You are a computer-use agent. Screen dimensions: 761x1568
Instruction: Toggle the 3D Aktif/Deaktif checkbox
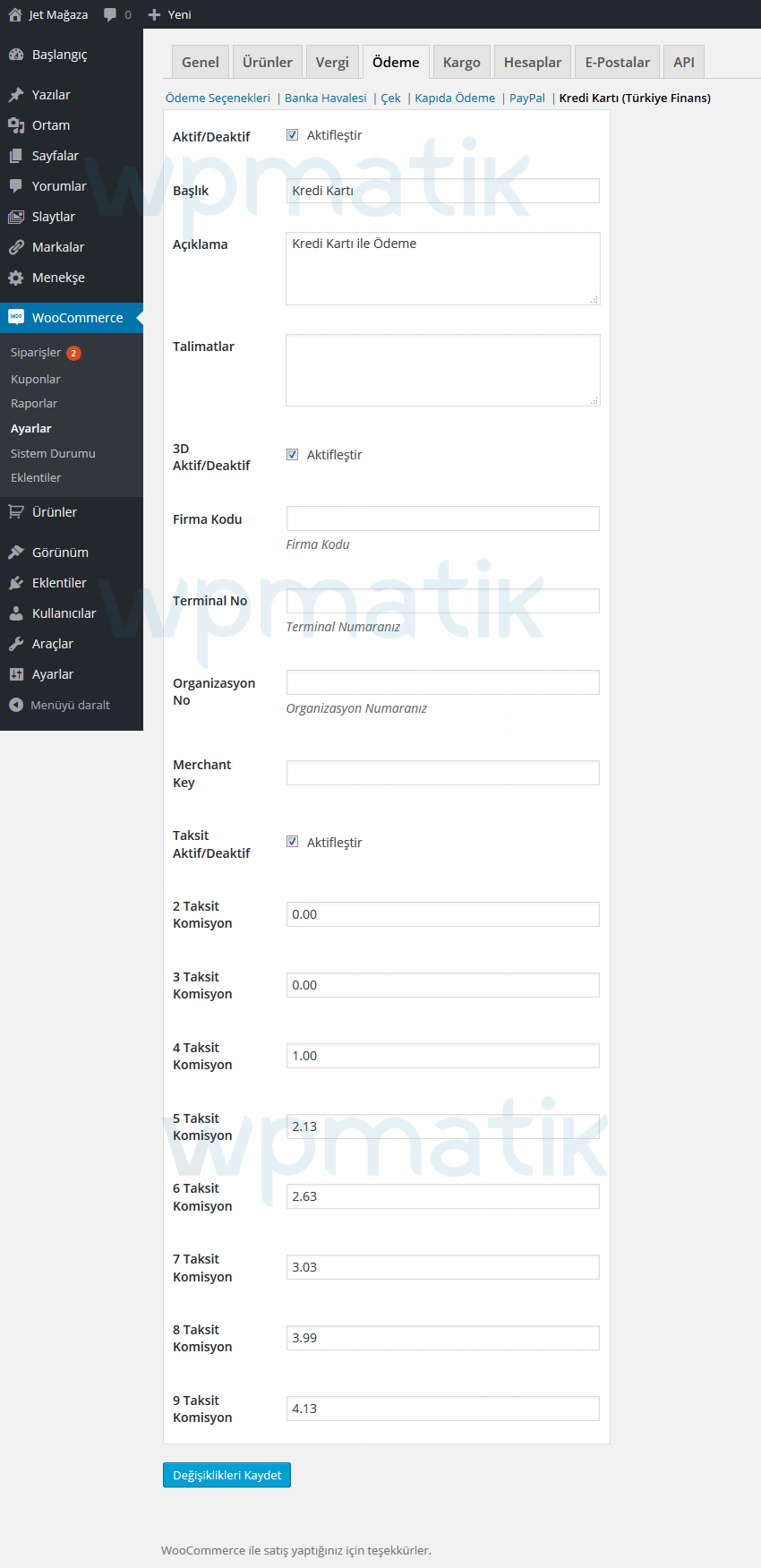tap(292, 455)
